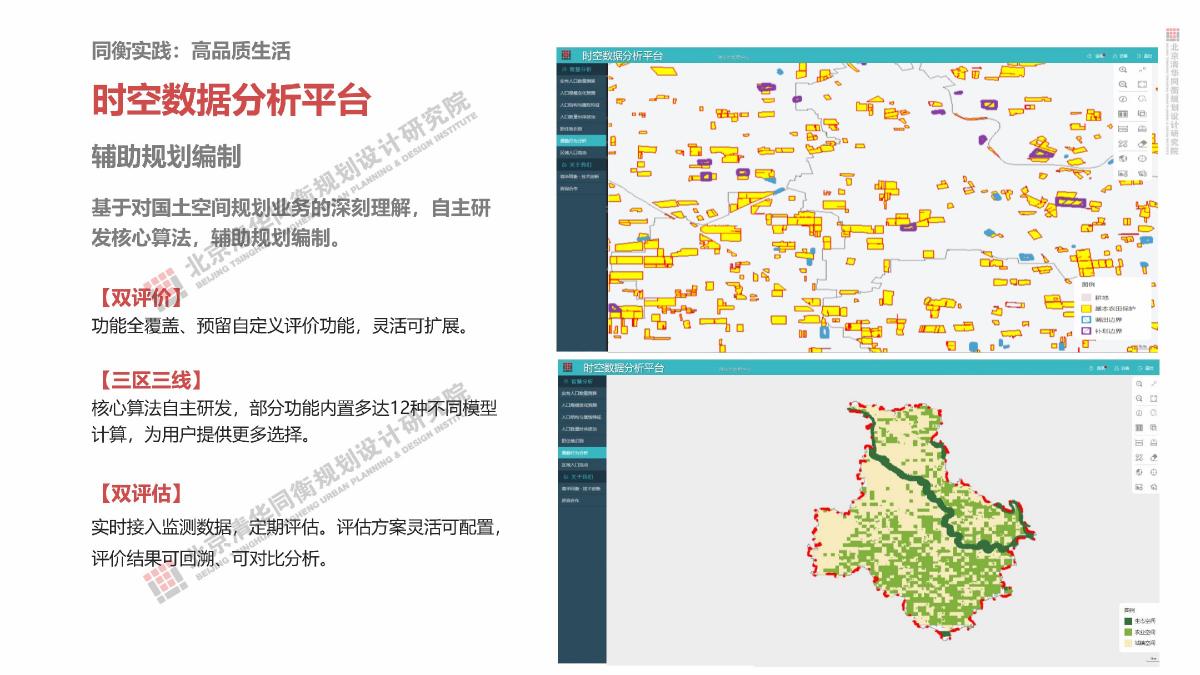
Task: Select the eraser tool in lower map toolbar
Action: [x=1153, y=457]
